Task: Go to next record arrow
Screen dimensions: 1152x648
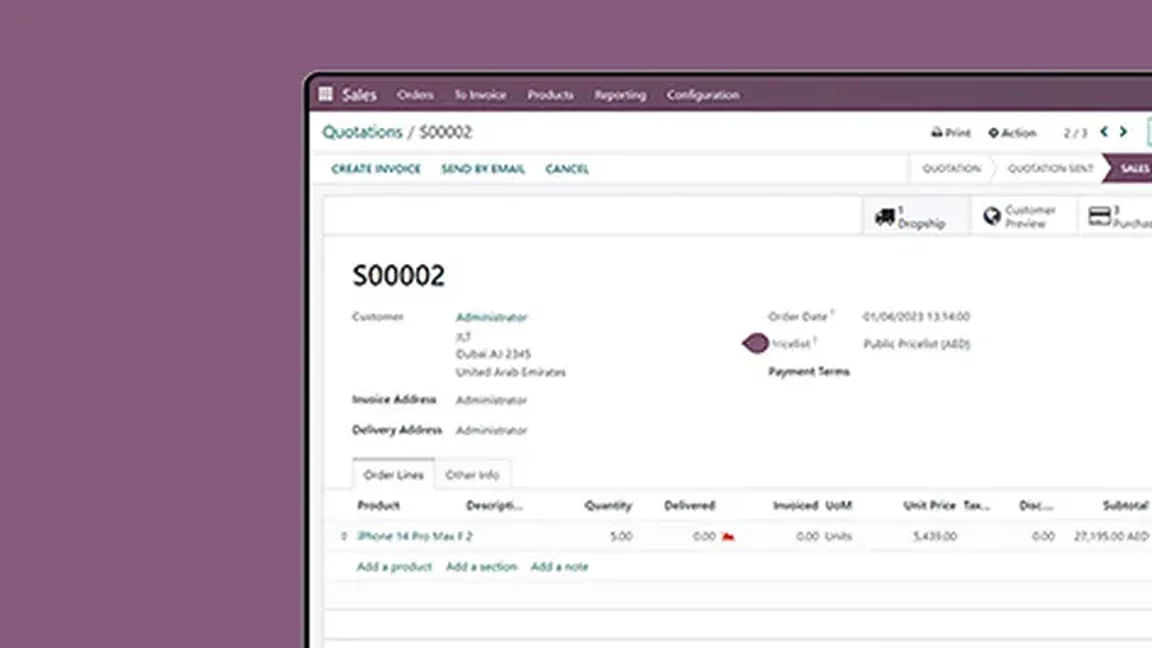Action: pyautogui.click(x=1123, y=132)
